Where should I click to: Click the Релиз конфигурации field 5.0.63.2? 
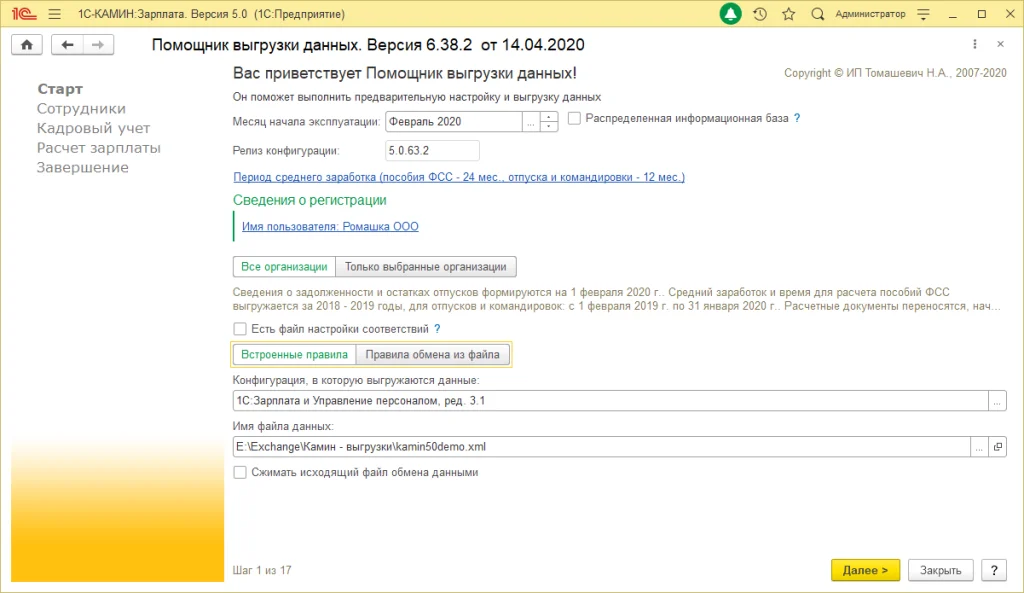coord(432,151)
